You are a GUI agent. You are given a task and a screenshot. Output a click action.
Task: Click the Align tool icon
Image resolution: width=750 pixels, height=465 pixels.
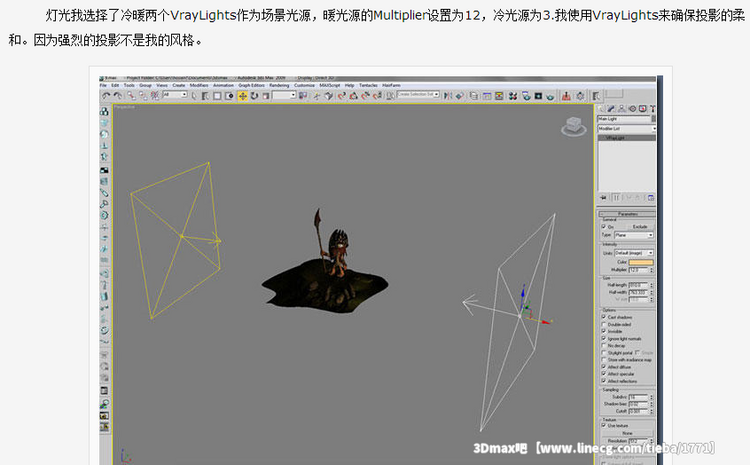pyautogui.click(x=459, y=96)
